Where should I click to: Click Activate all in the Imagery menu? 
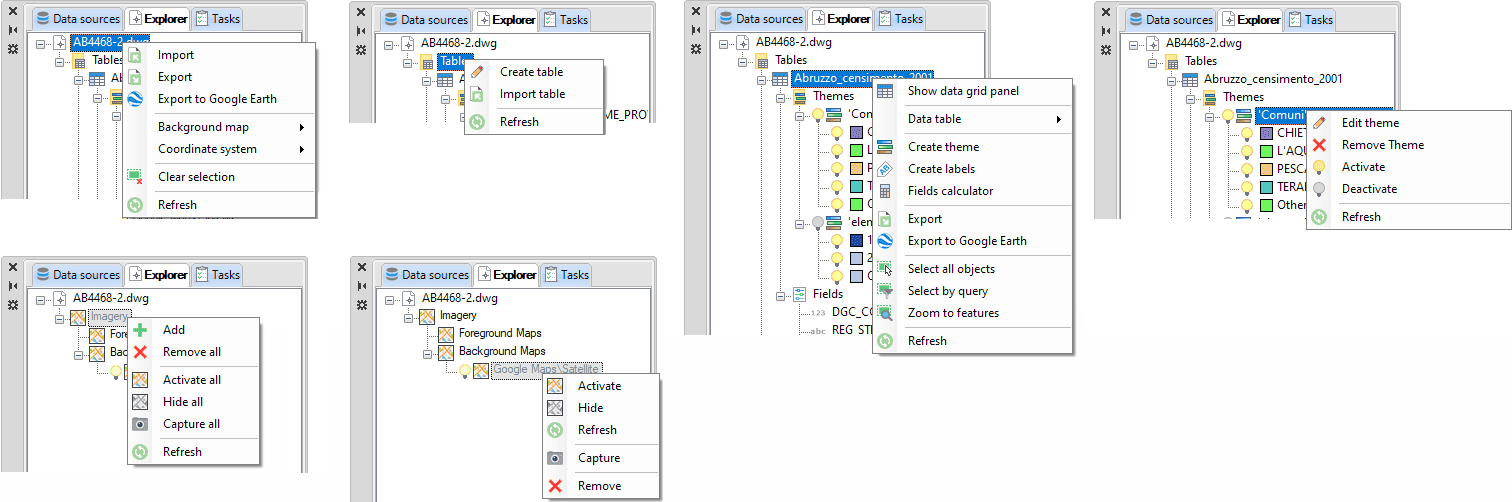191,380
